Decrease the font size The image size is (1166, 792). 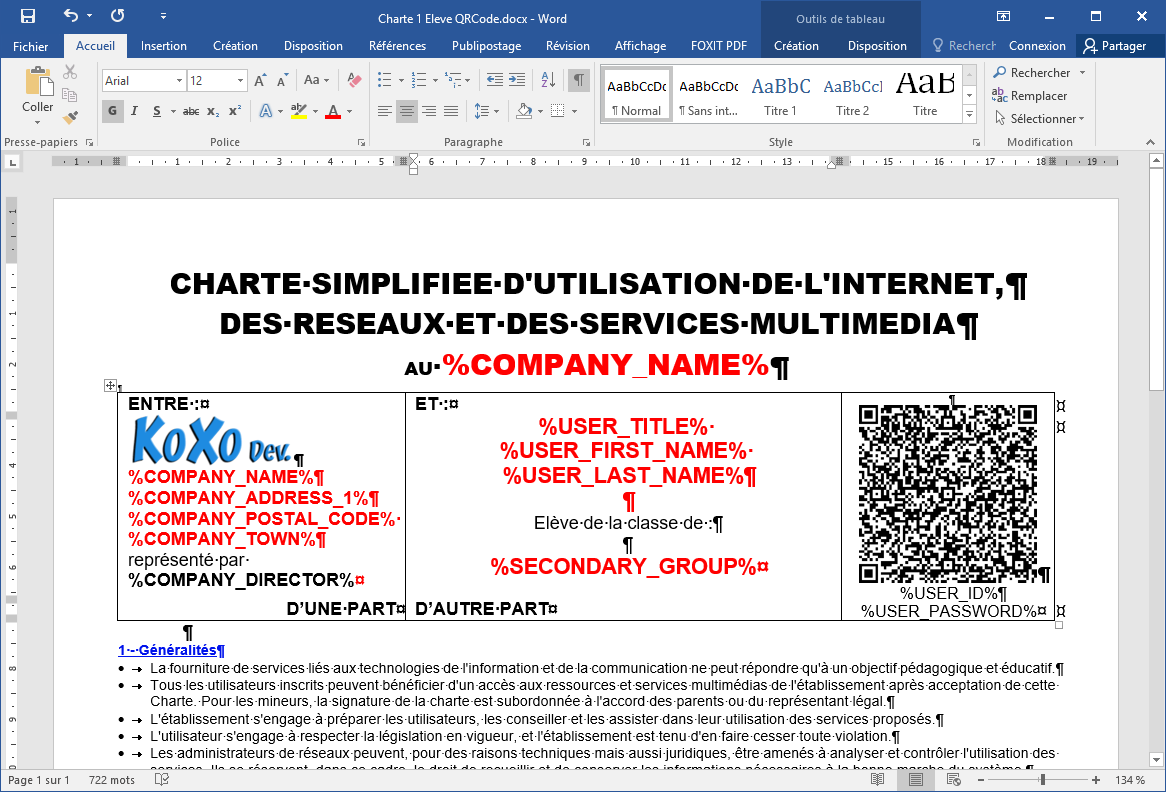coord(282,80)
